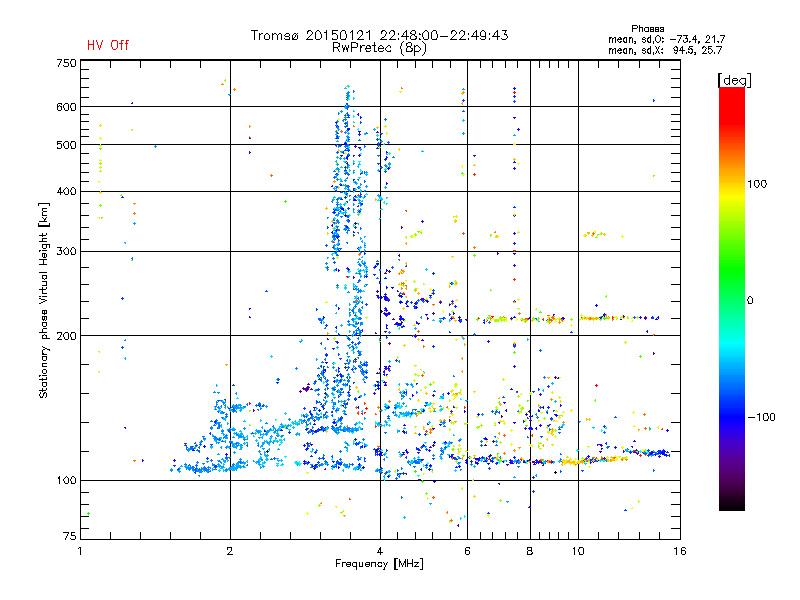The image size is (800, 600).
Task: Click the colorbar tick label '0'
Action: click(x=750, y=300)
